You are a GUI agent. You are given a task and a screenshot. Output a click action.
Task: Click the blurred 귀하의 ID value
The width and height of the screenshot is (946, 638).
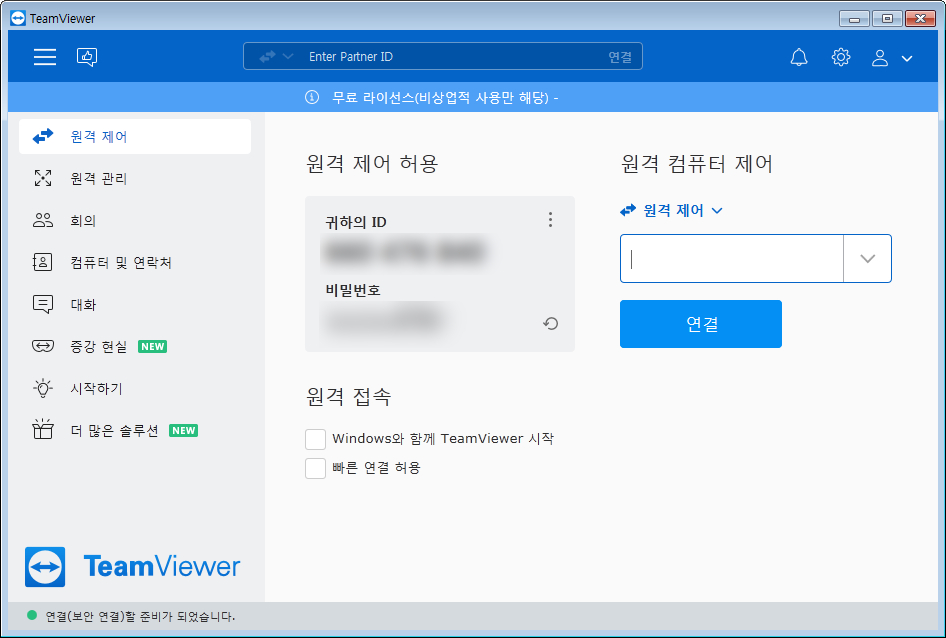pyautogui.click(x=405, y=252)
